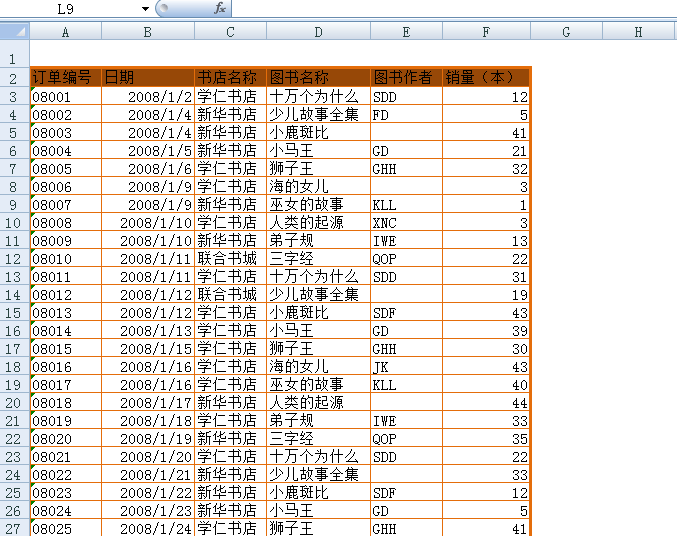
Task: Select row 1 header
Action: (x=13, y=54)
